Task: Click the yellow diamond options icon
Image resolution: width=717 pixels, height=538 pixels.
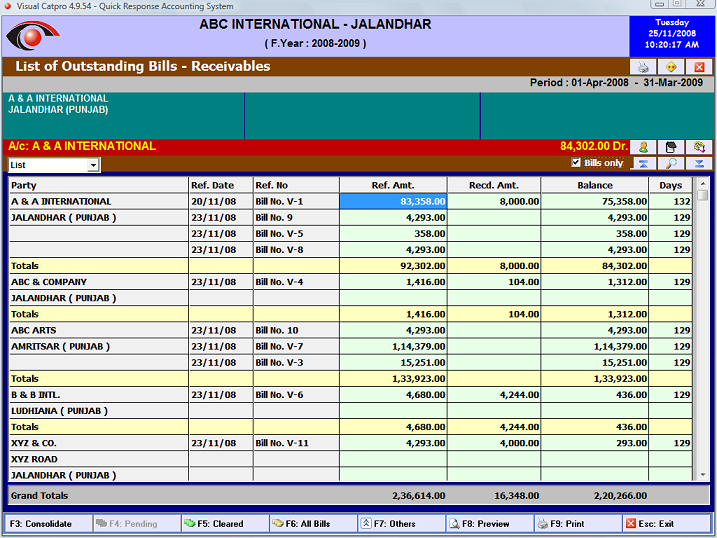Action: point(671,67)
